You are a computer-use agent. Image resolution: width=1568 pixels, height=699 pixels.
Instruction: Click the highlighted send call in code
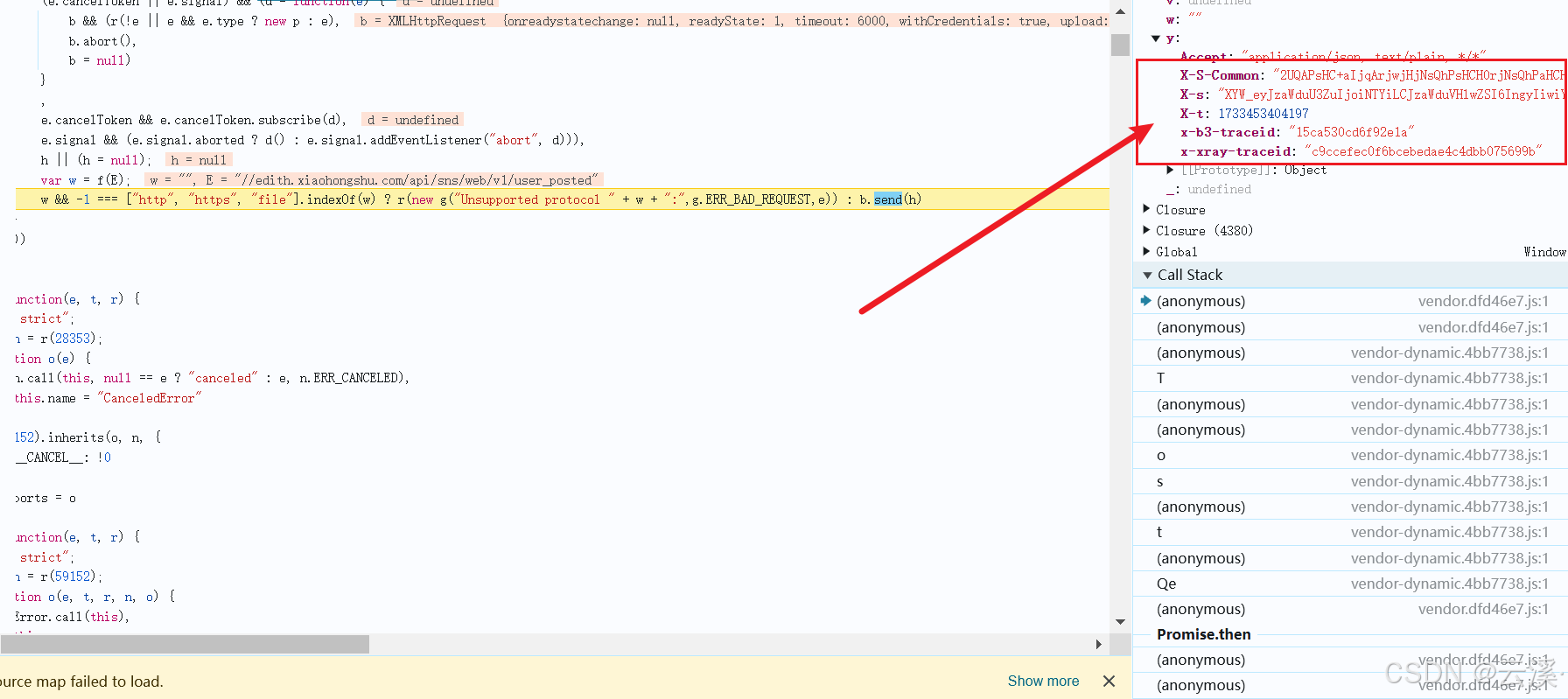[887, 199]
